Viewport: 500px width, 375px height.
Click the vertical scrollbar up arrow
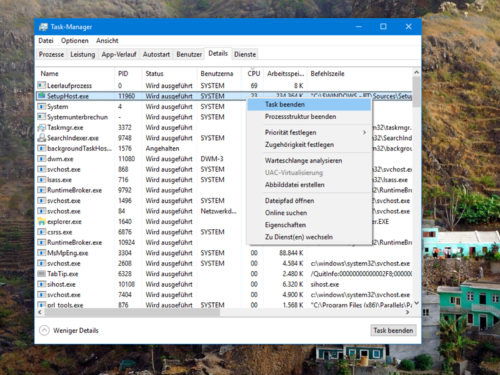[x=416, y=72]
